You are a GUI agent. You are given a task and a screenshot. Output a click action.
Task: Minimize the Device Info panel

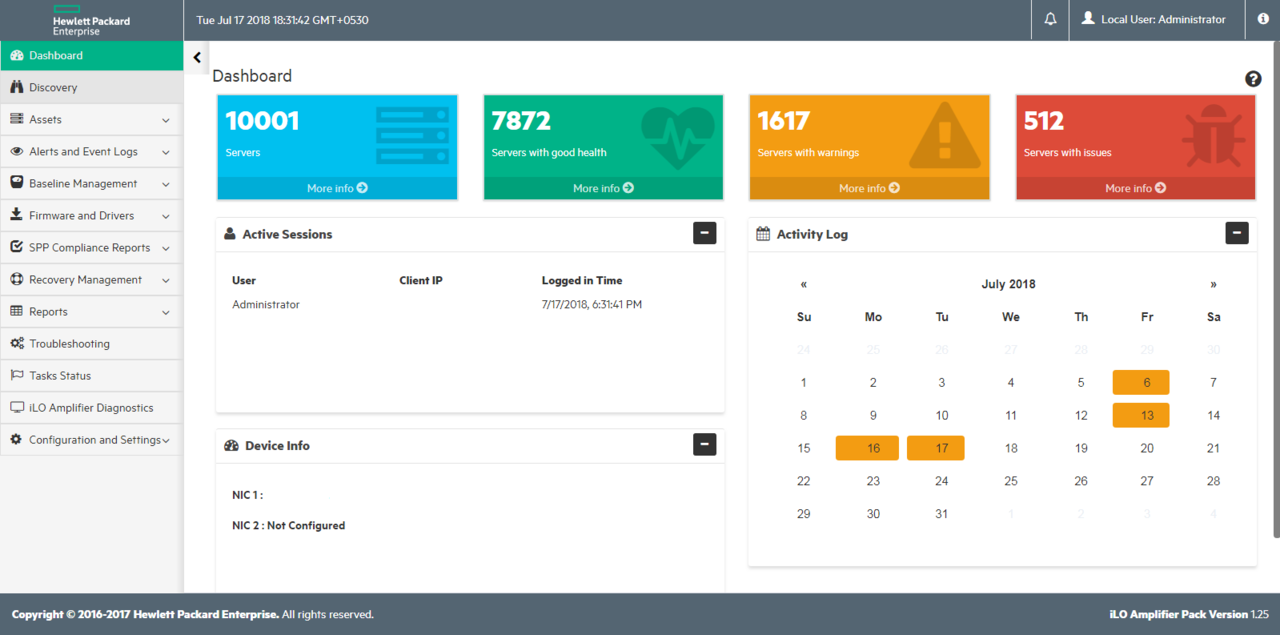tap(705, 445)
